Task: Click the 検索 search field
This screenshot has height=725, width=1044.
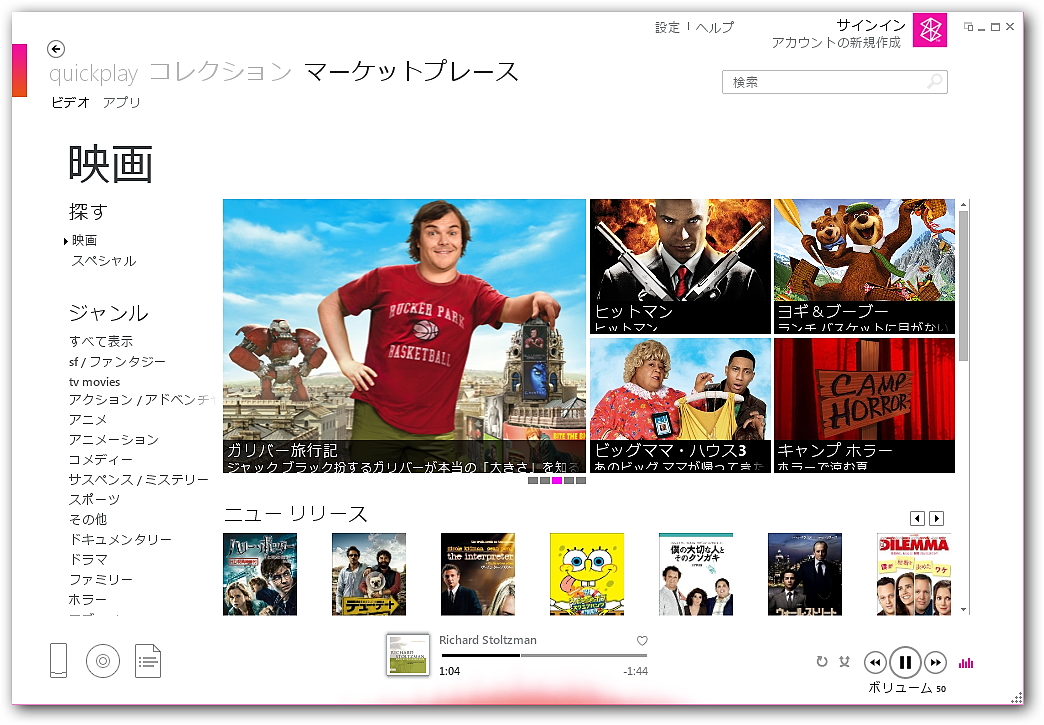Action: pyautogui.click(x=835, y=82)
